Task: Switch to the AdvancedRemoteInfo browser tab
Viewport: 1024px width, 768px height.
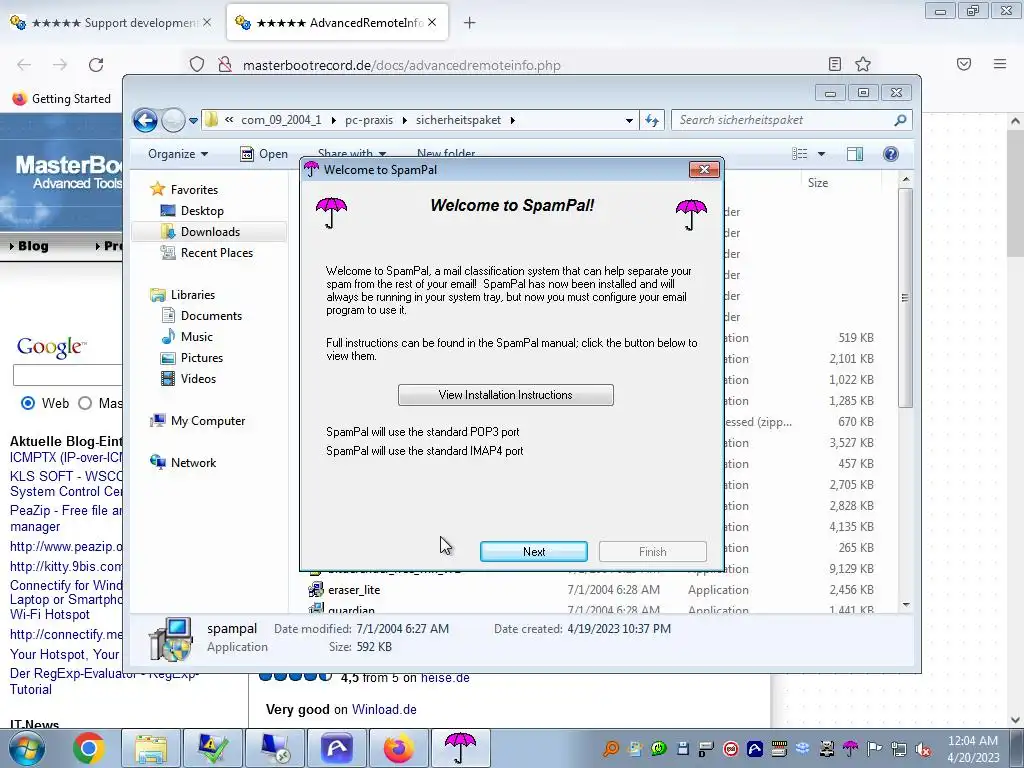Action: click(x=337, y=23)
